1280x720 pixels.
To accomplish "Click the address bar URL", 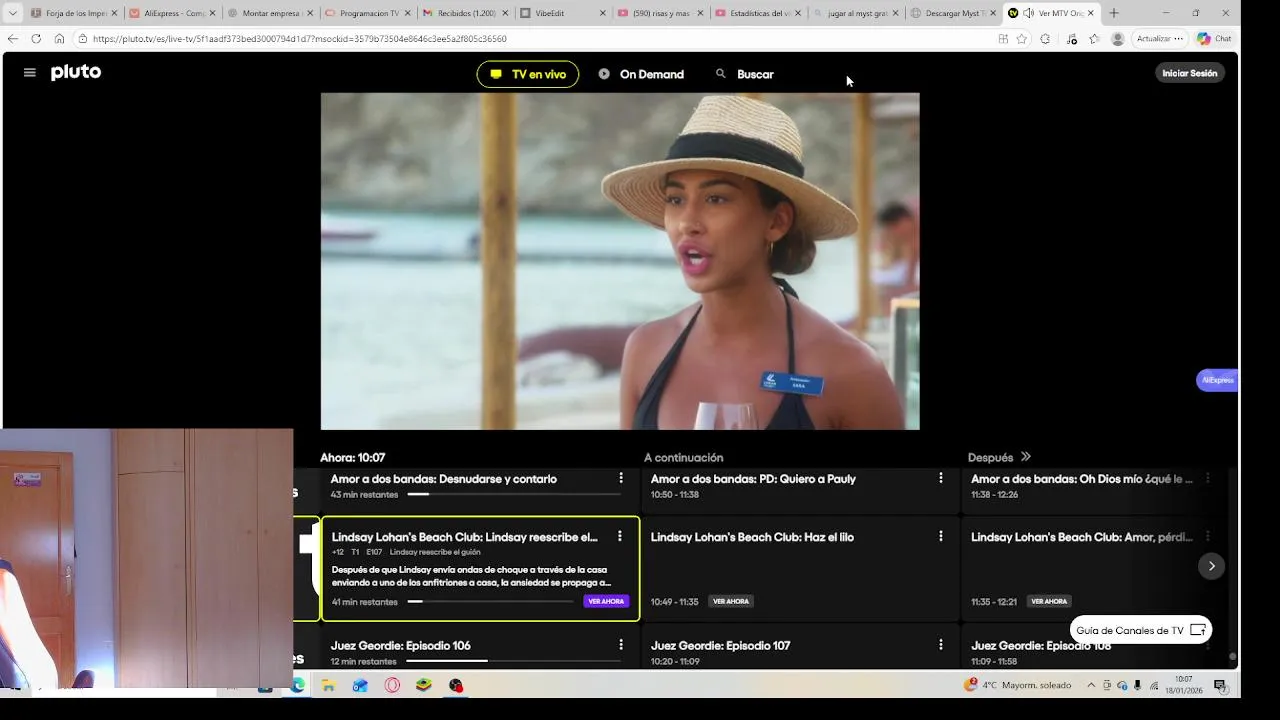I will tap(299, 39).
